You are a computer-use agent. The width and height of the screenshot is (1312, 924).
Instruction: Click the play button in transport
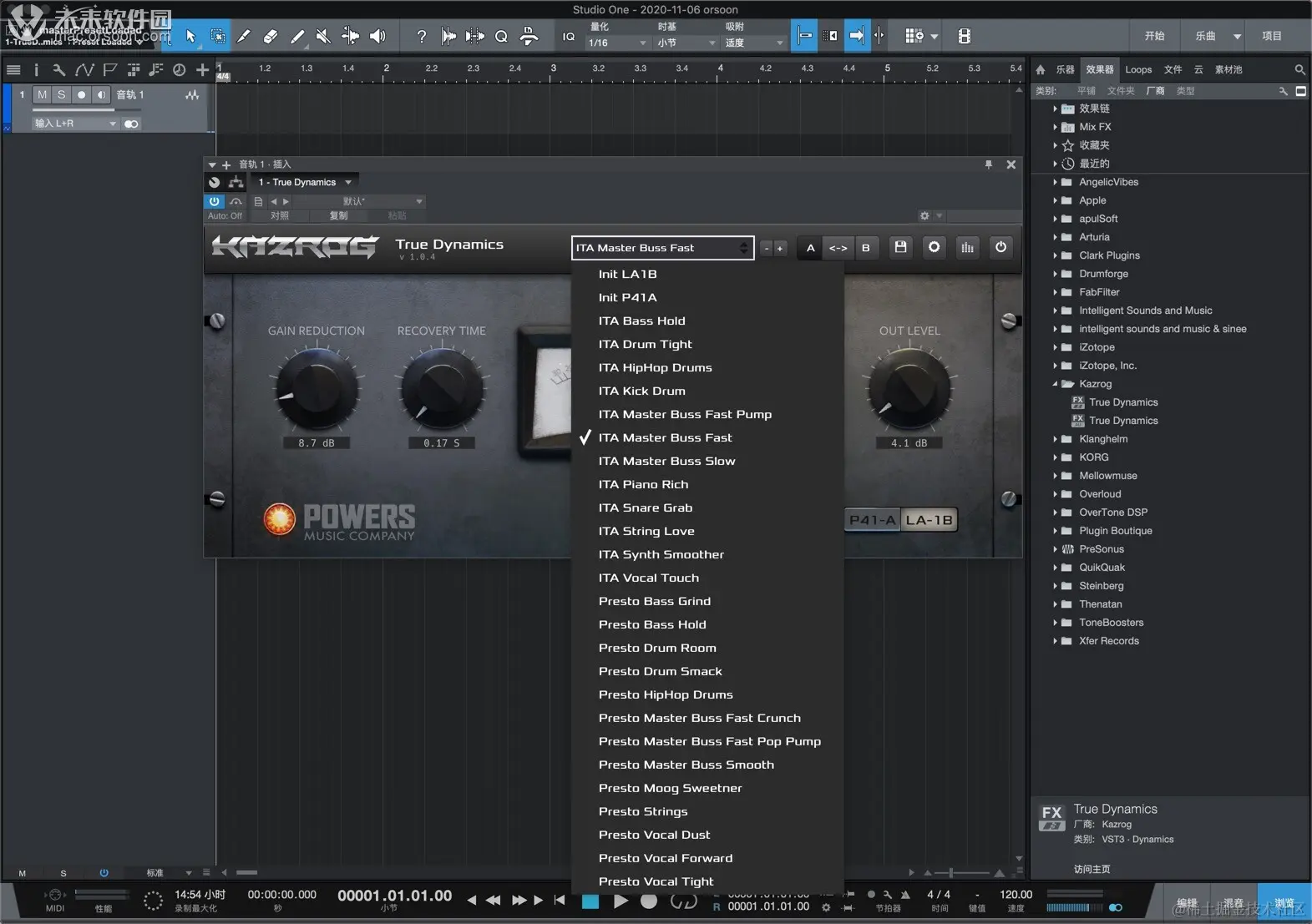pyautogui.click(x=621, y=901)
